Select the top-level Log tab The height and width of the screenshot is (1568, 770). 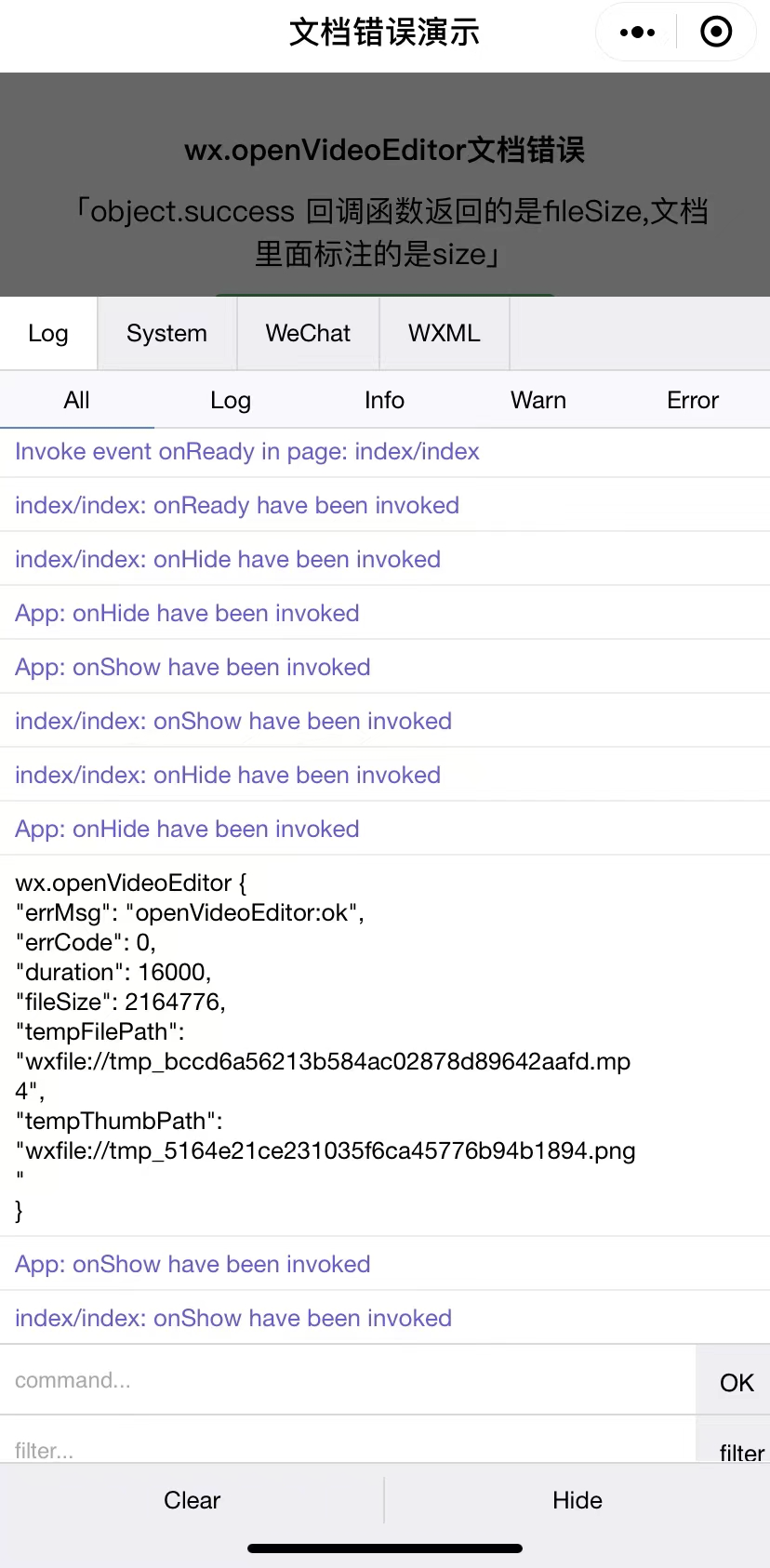pos(48,333)
